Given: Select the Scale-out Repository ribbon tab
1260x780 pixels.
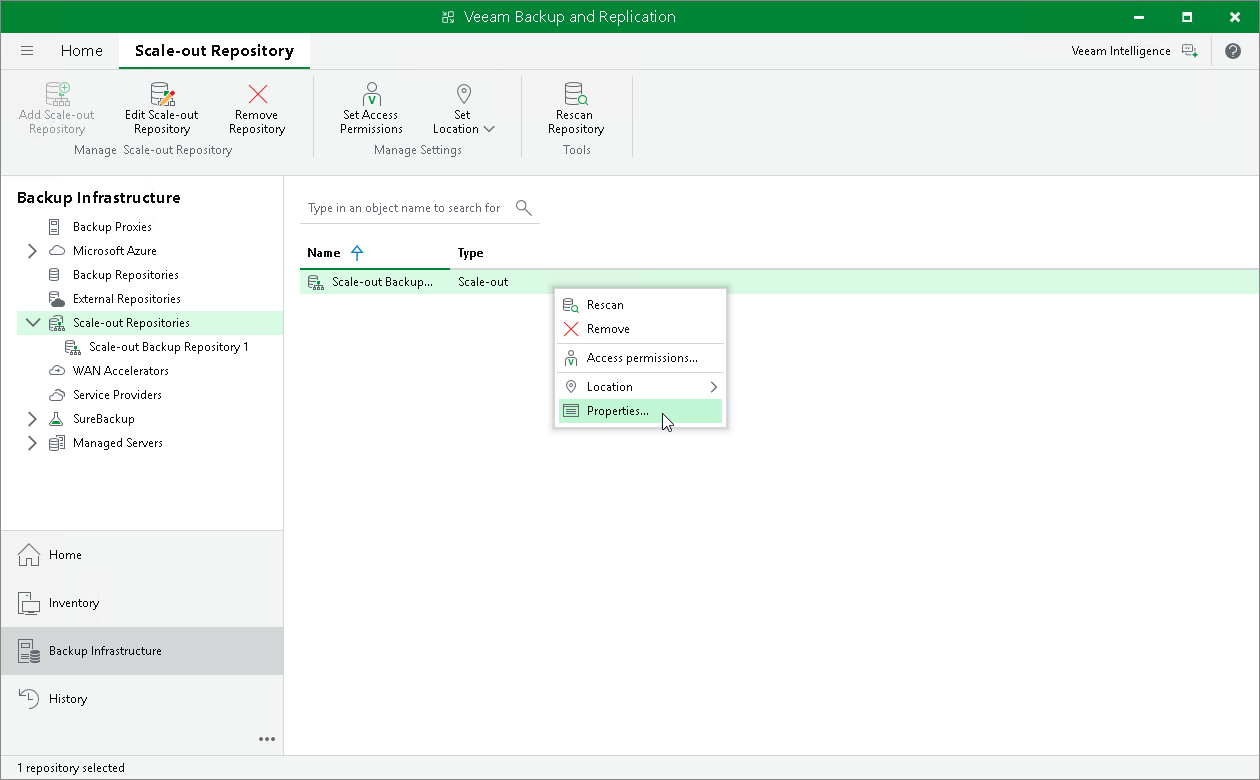Looking at the screenshot, I should (214, 51).
